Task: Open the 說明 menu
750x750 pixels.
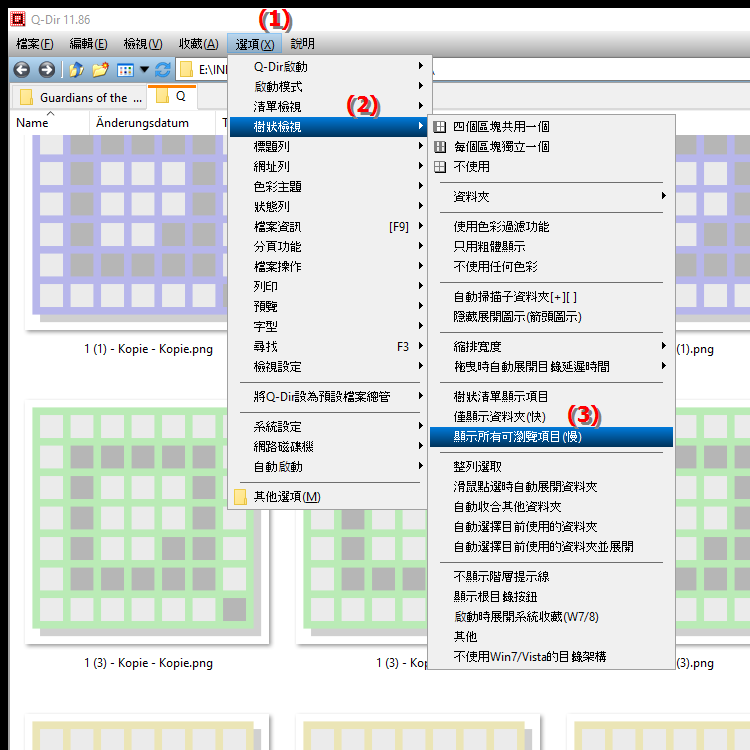Action: [302, 44]
